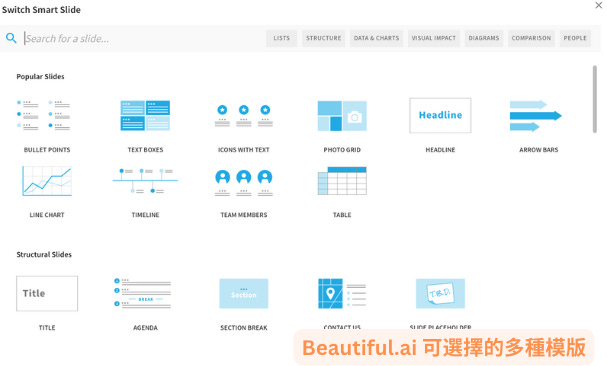This screenshot has height=366, width=607.
Task: Click the TIMELINE caption text
Action: 145,215
